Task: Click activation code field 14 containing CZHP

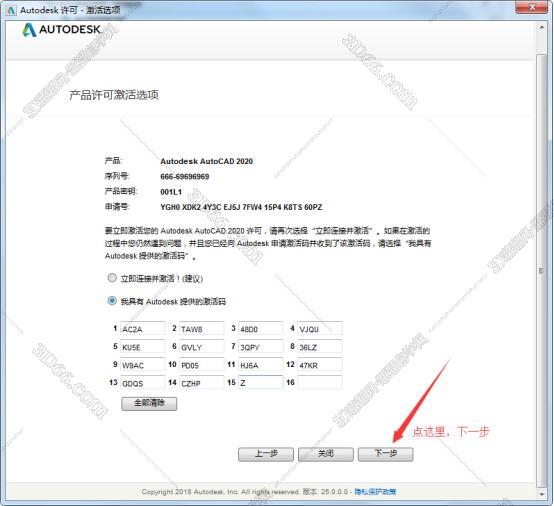Action: [202, 383]
